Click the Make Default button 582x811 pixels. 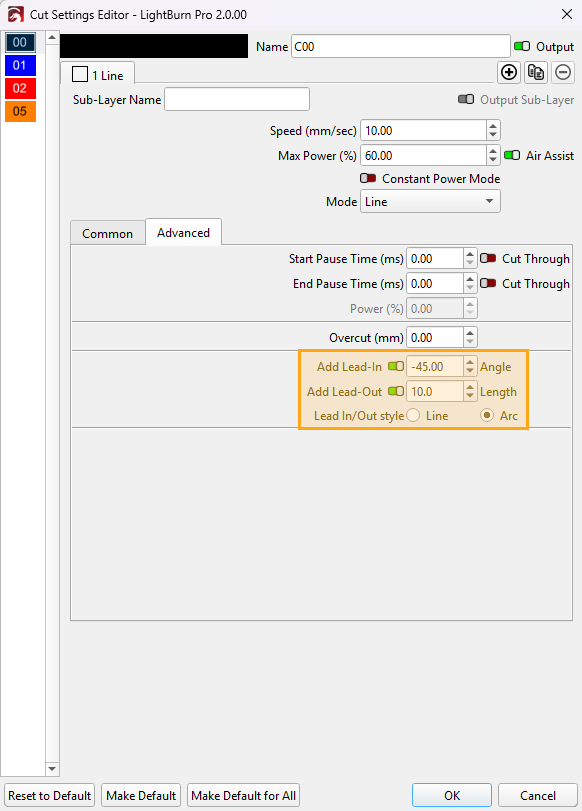point(141,795)
